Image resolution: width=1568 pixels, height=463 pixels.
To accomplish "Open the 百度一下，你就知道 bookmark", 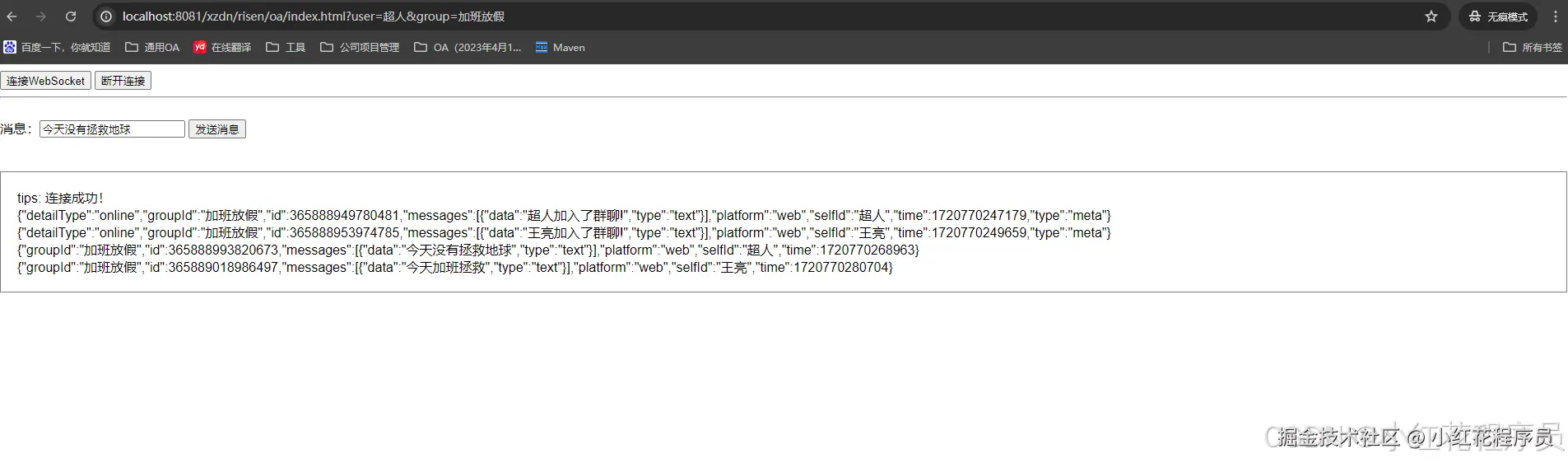I will coord(57,48).
